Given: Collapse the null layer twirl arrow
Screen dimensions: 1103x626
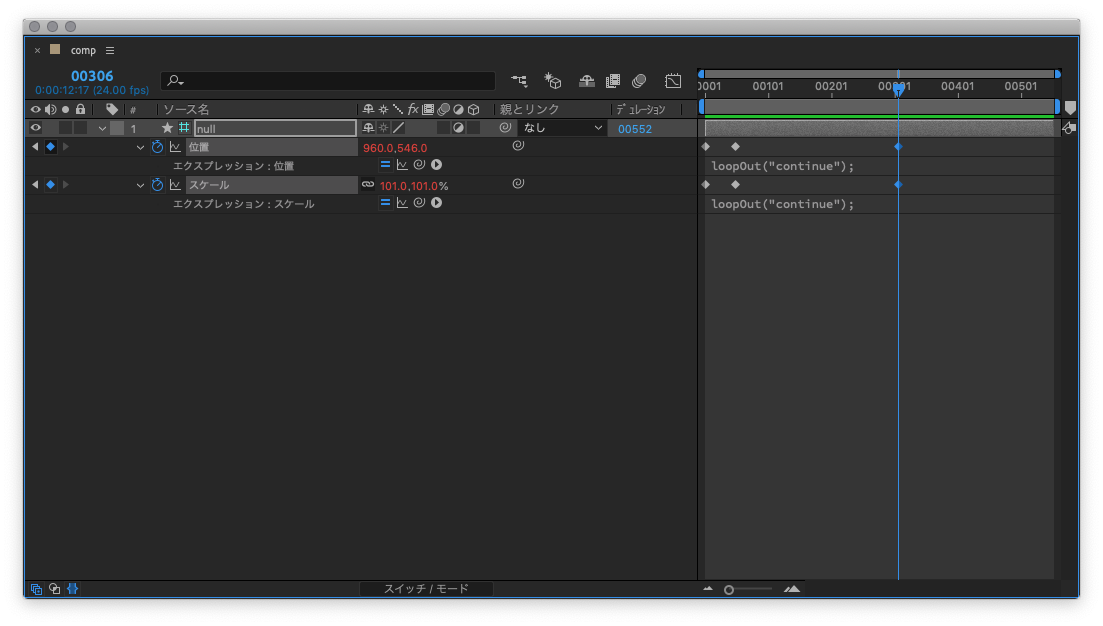Looking at the screenshot, I should tap(103, 129).
